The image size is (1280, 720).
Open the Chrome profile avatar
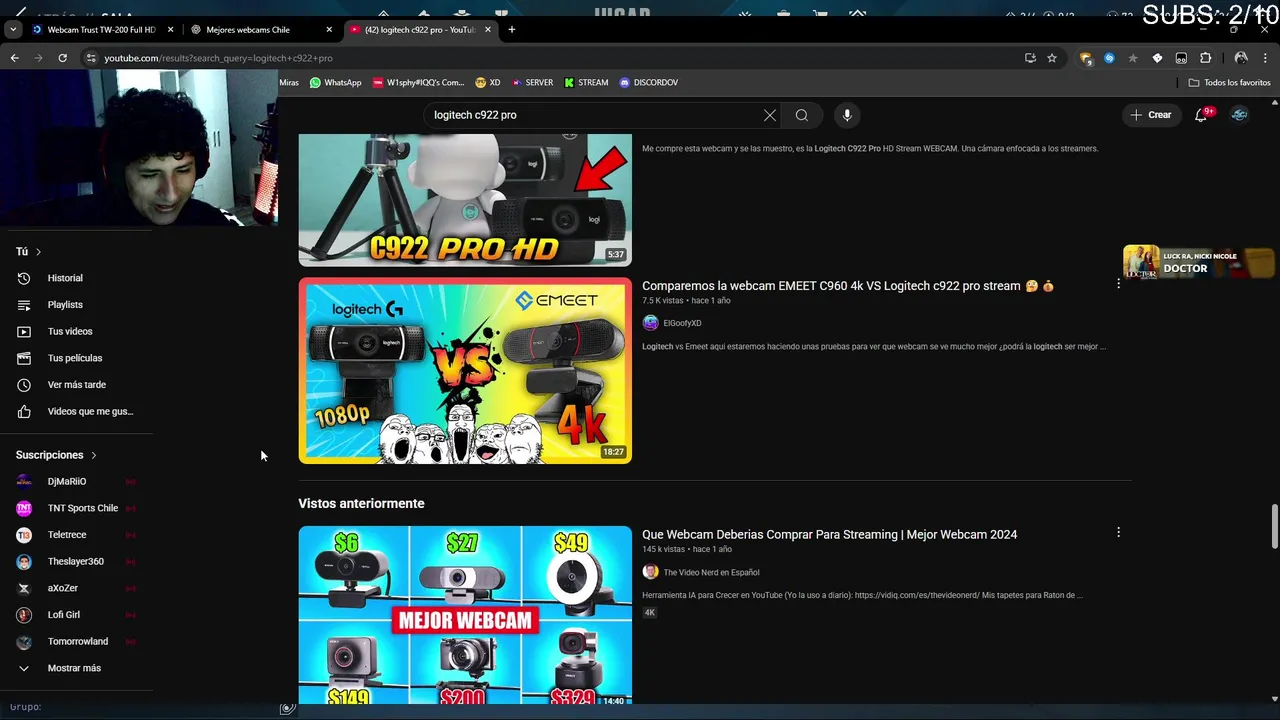[x=1241, y=58]
